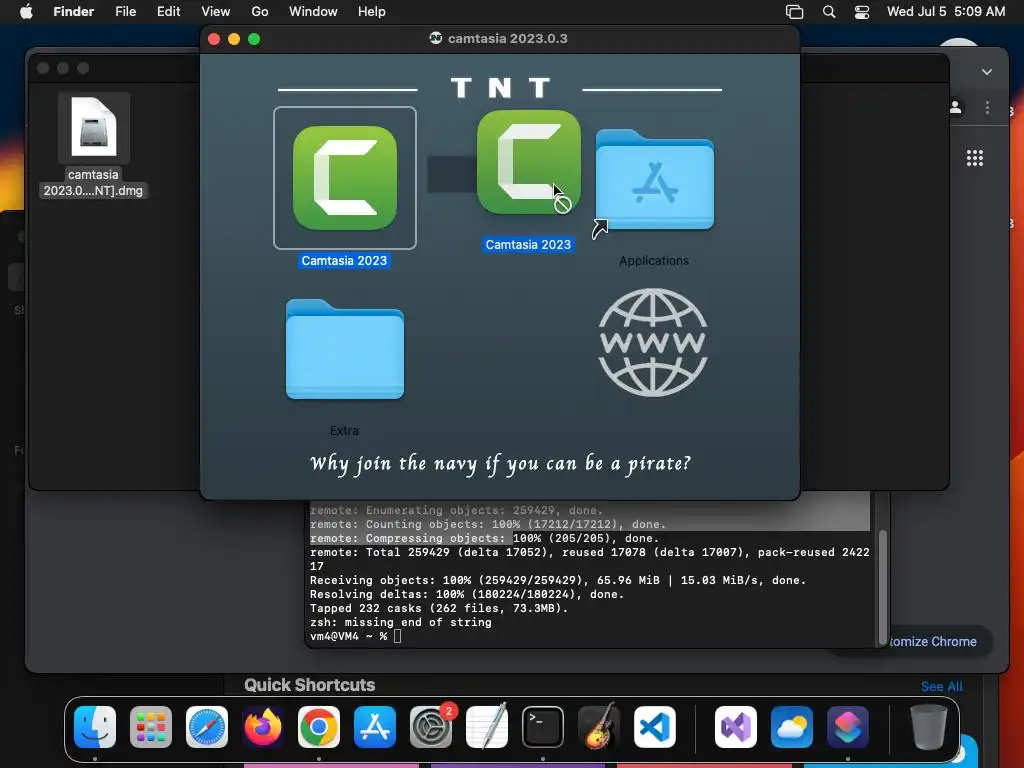Open Launchpad from the Dock

[151, 726]
